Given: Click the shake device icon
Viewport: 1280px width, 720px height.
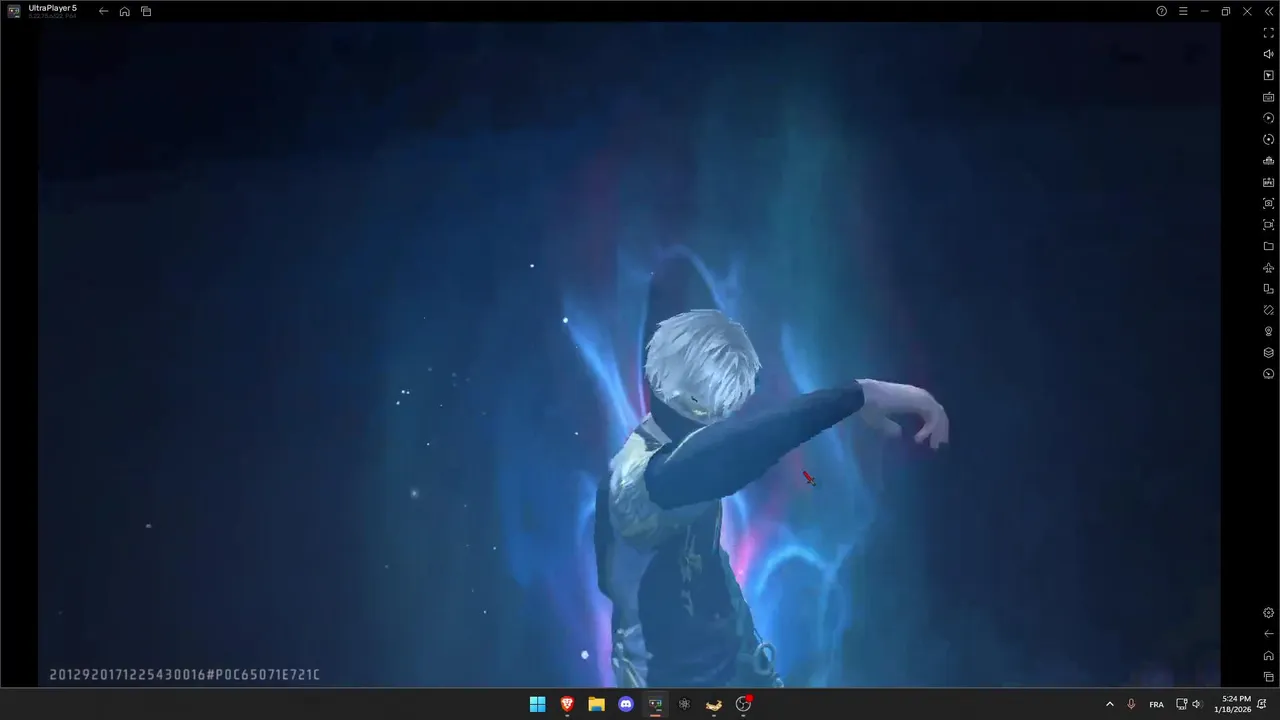Looking at the screenshot, I should coord(1269,310).
